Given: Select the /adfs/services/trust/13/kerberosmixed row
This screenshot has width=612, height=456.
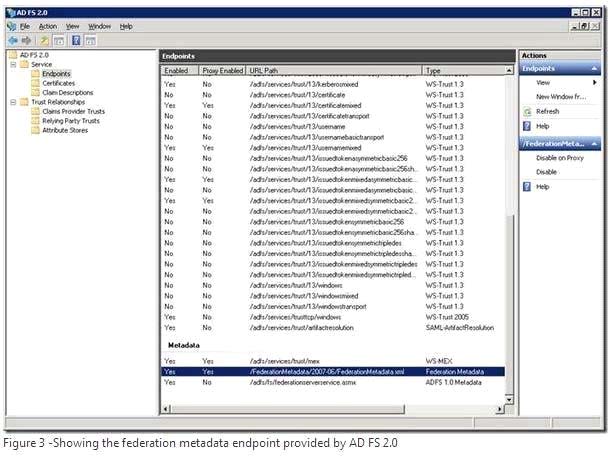Looking at the screenshot, I should (x=333, y=84).
